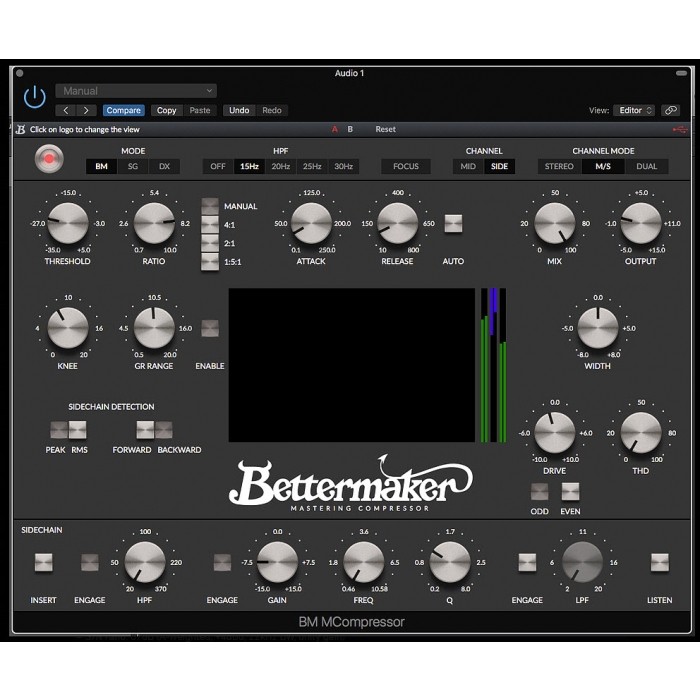Click the Compare button
The height and width of the screenshot is (700, 700).
click(x=123, y=110)
